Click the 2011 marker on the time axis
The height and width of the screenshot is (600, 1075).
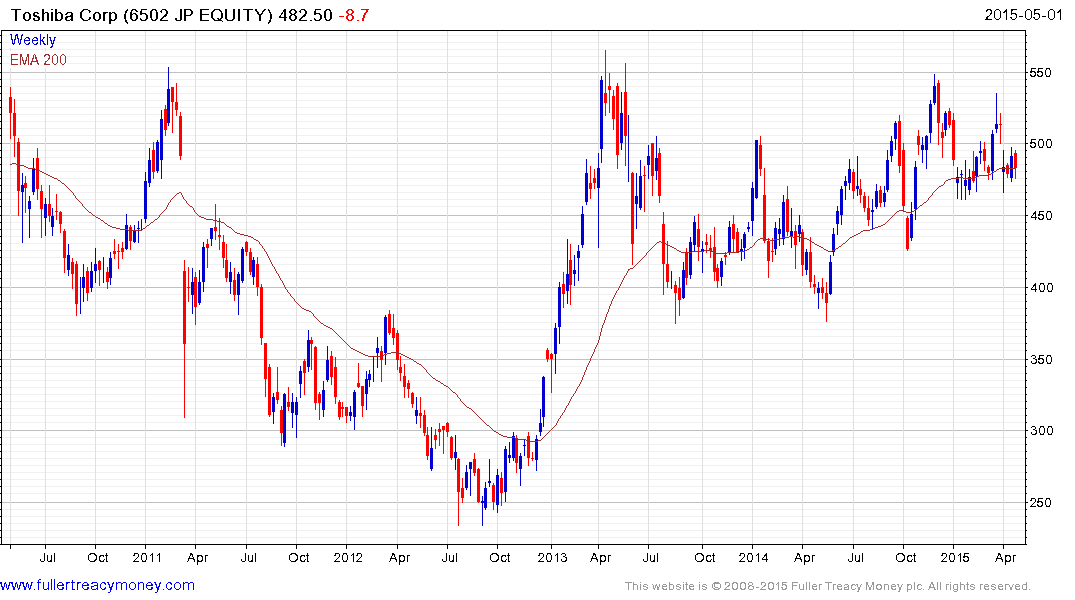[146, 557]
